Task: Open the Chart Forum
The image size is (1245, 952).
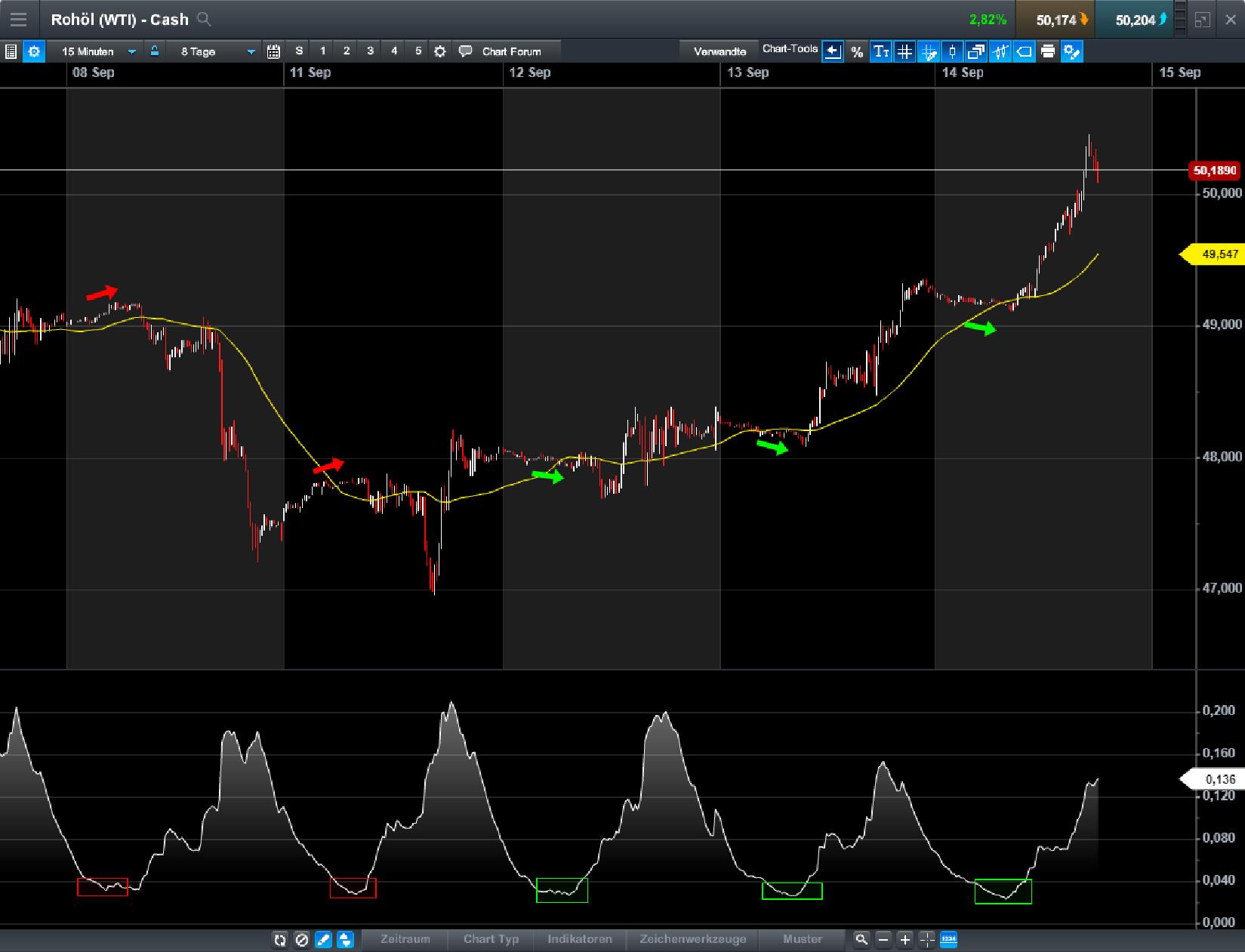Action: click(x=510, y=51)
